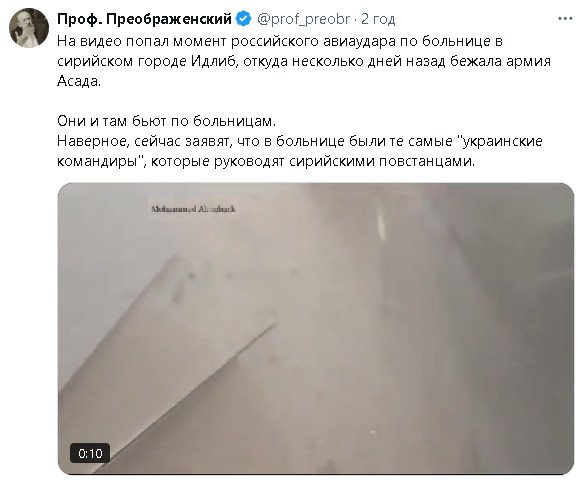Click the bright streak near the video's top
Image resolution: width=583 pixels, height=487 pixels.
[x=381, y=222]
